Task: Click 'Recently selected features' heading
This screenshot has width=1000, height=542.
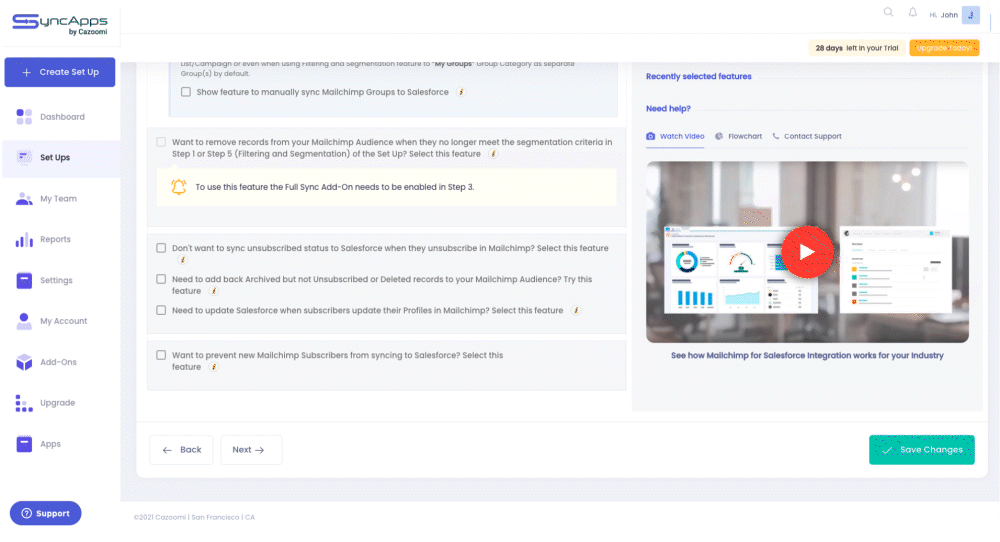Action: coord(698,77)
